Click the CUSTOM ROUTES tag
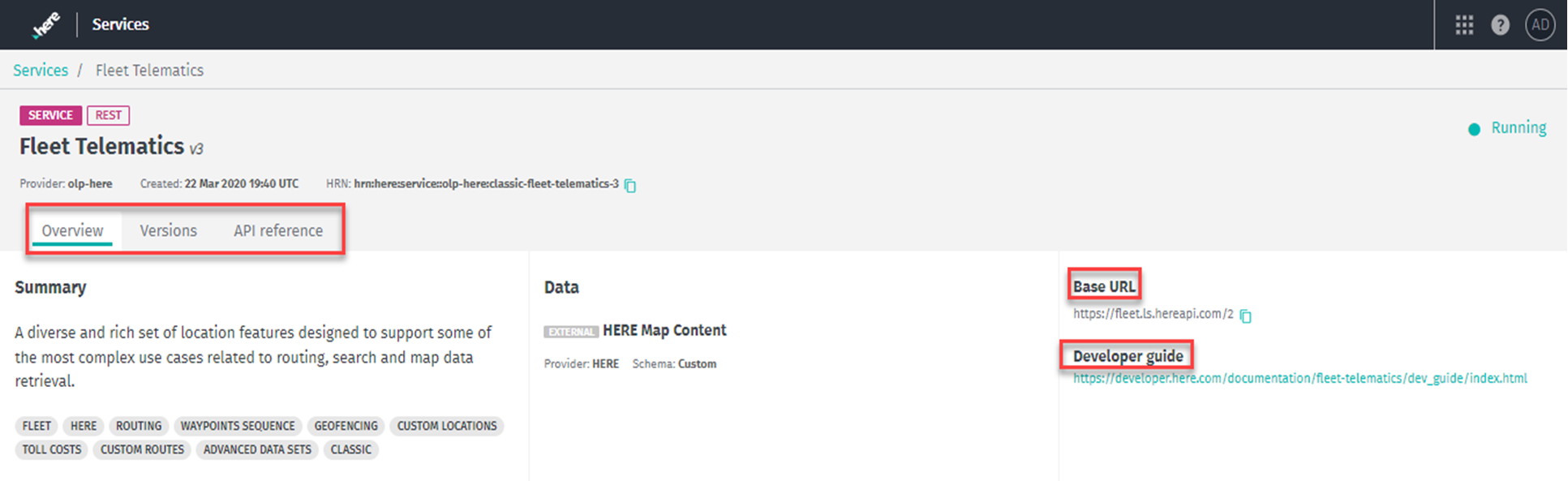 pos(142,449)
